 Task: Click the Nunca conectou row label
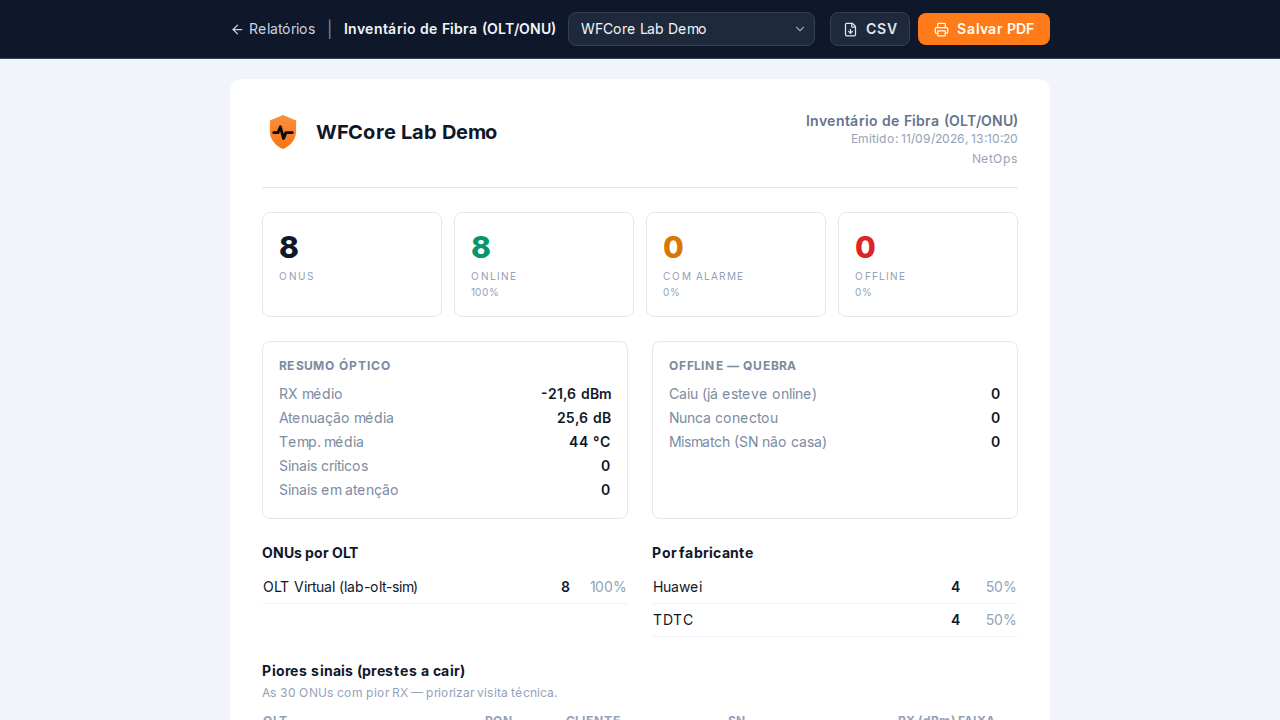tap(723, 418)
